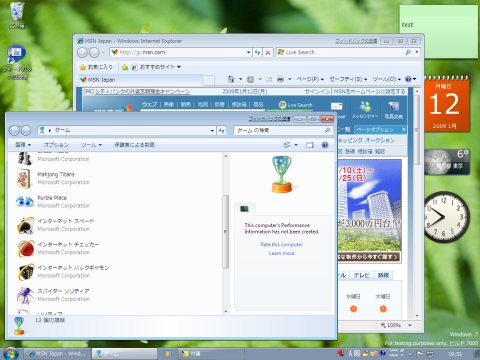Click inside the Games search field
The width and height of the screenshot is (480, 360).
tap(279, 130)
